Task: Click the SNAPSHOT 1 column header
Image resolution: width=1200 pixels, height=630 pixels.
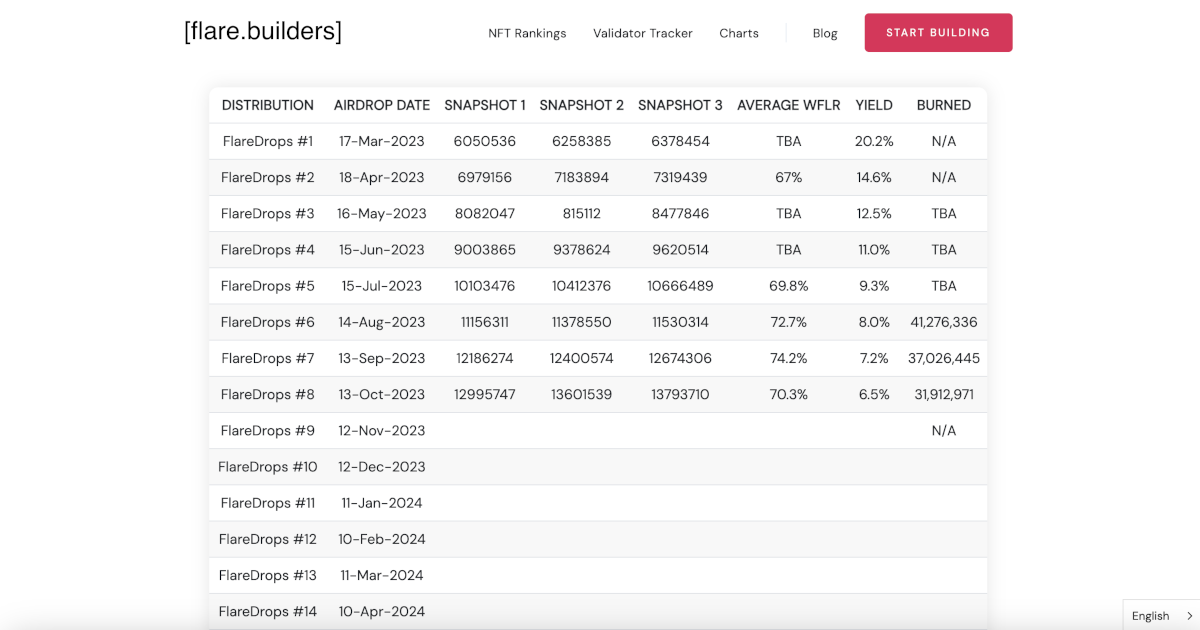Action: click(x=485, y=105)
